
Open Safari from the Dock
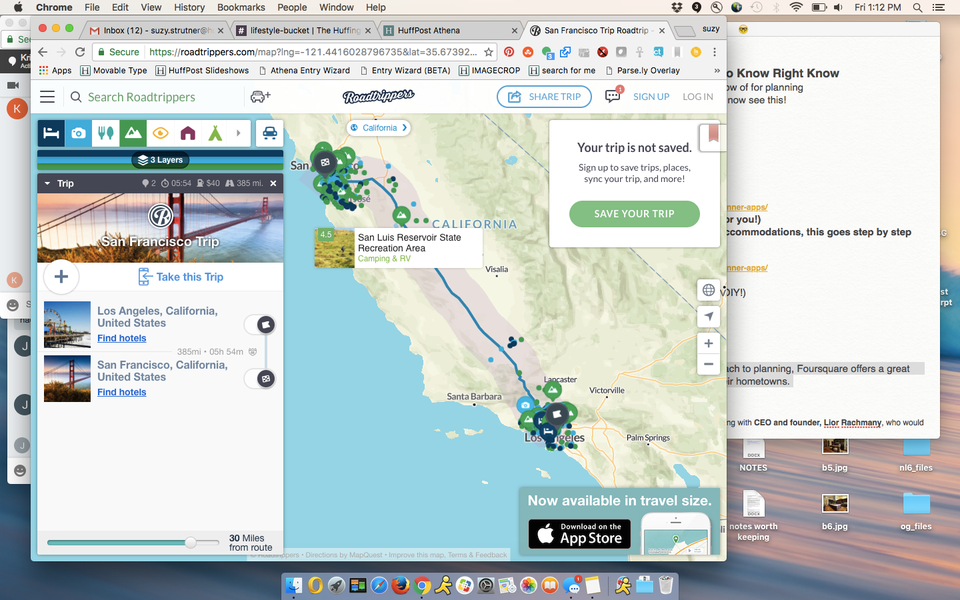tap(379, 586)
